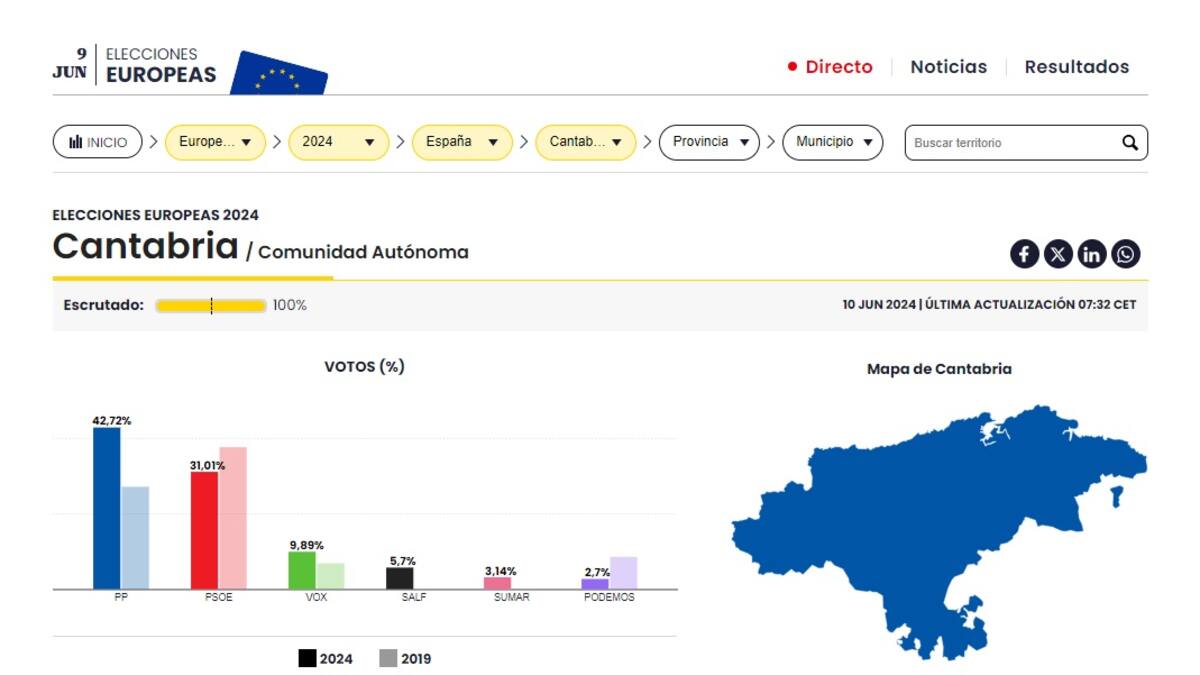Toggle the 2019 legend series
The image size is (1200, 675).
tap(405, 659)
